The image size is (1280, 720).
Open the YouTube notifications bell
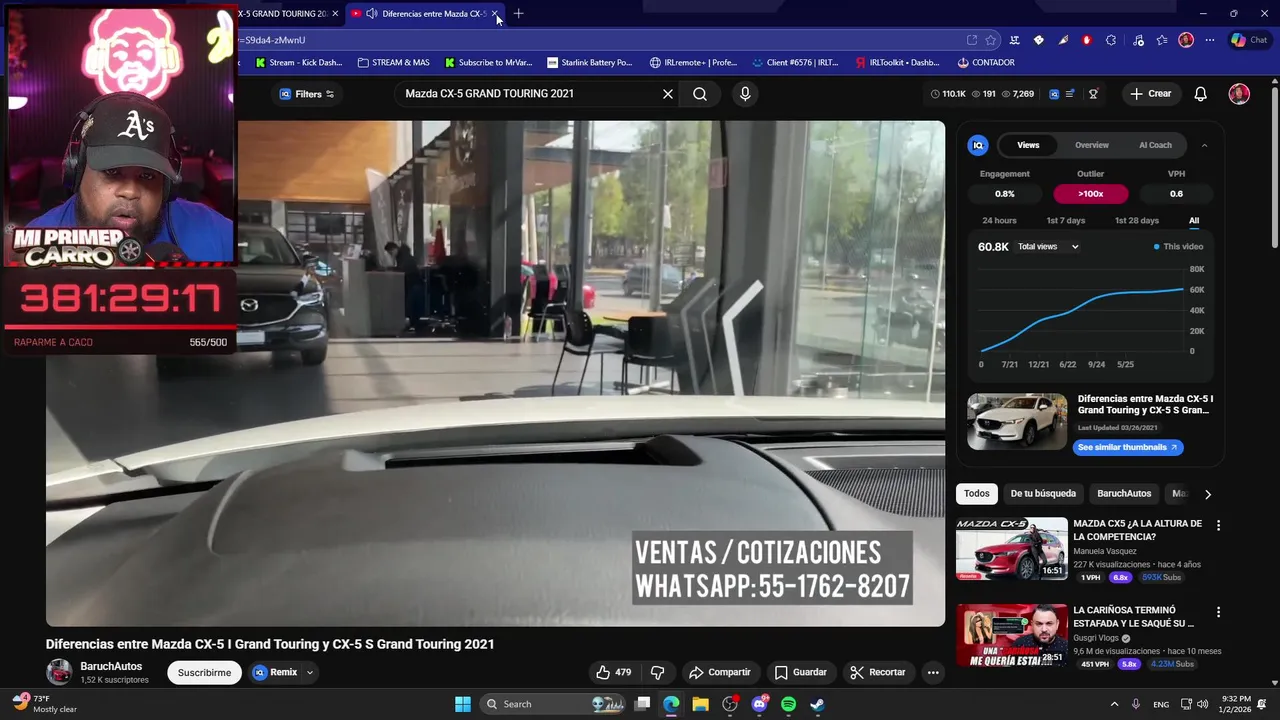(x=1201, y=94)
